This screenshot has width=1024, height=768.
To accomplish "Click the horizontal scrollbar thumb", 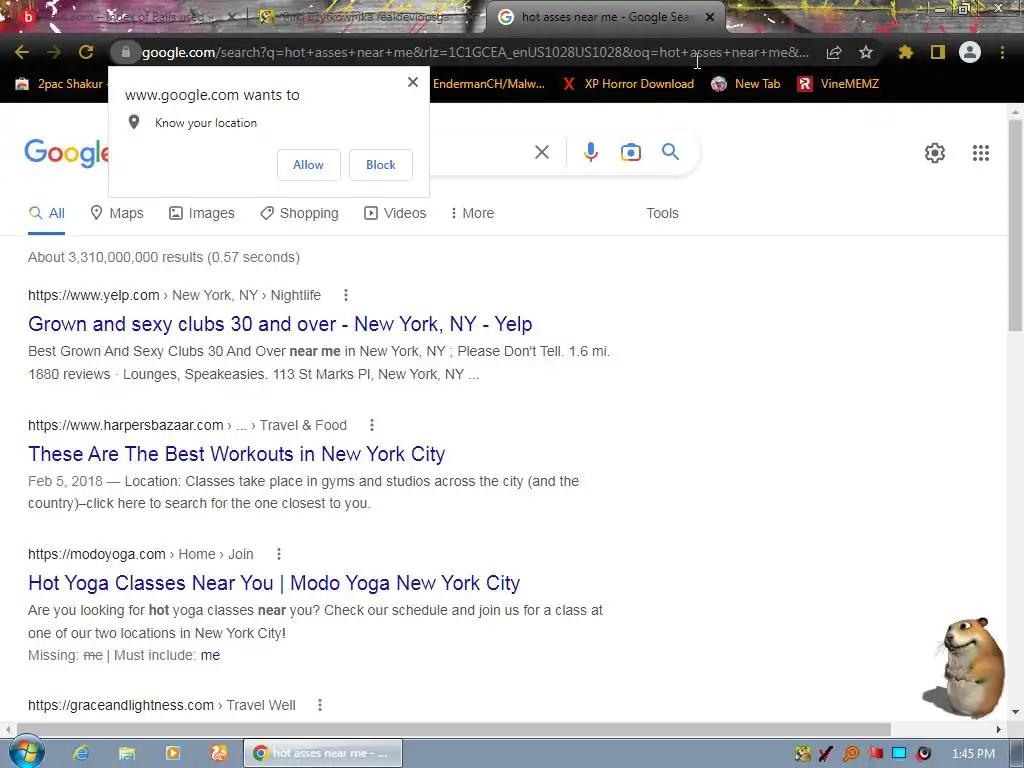I will click(x=454, y=729).
